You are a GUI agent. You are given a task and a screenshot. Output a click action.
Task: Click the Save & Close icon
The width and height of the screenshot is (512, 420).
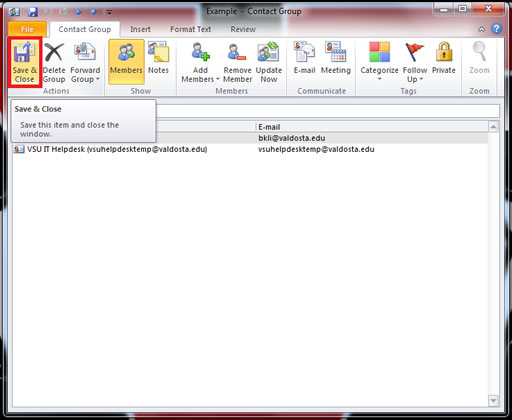[x=24, y=62]
